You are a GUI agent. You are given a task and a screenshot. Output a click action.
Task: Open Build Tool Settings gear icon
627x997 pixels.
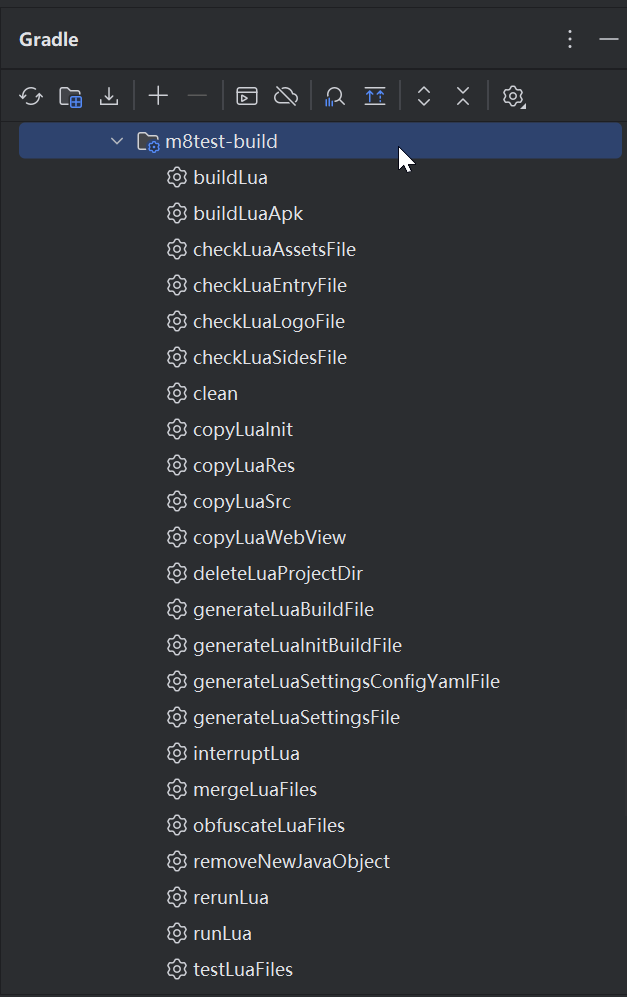(x=514, y=96)
